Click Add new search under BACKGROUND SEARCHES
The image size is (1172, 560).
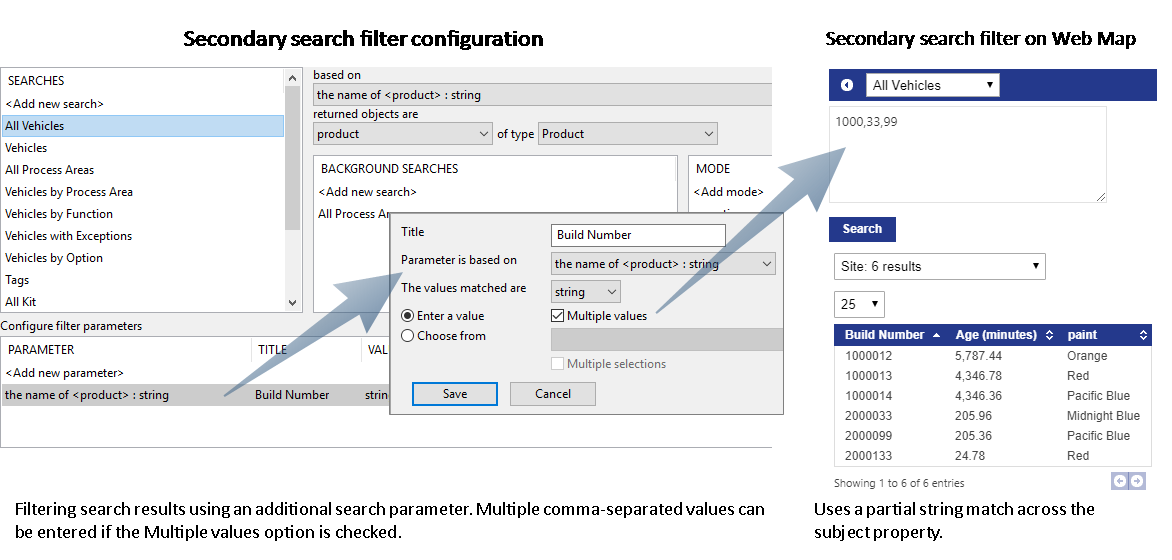coord(367,192)
